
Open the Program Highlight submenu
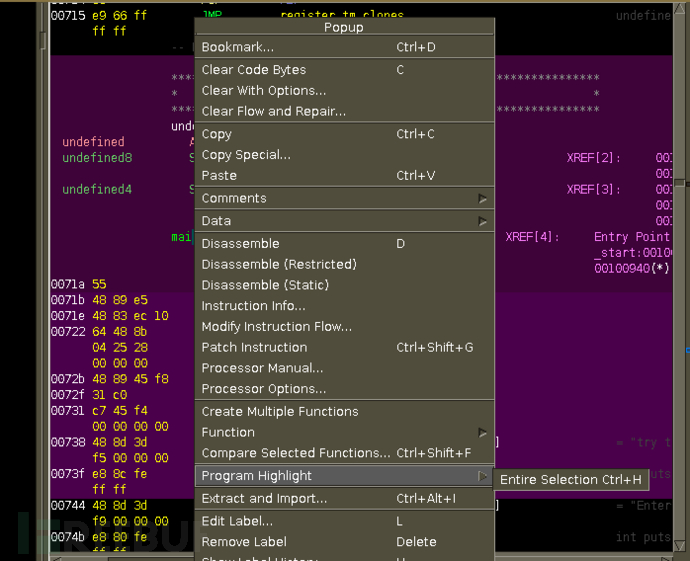[257, 476]
